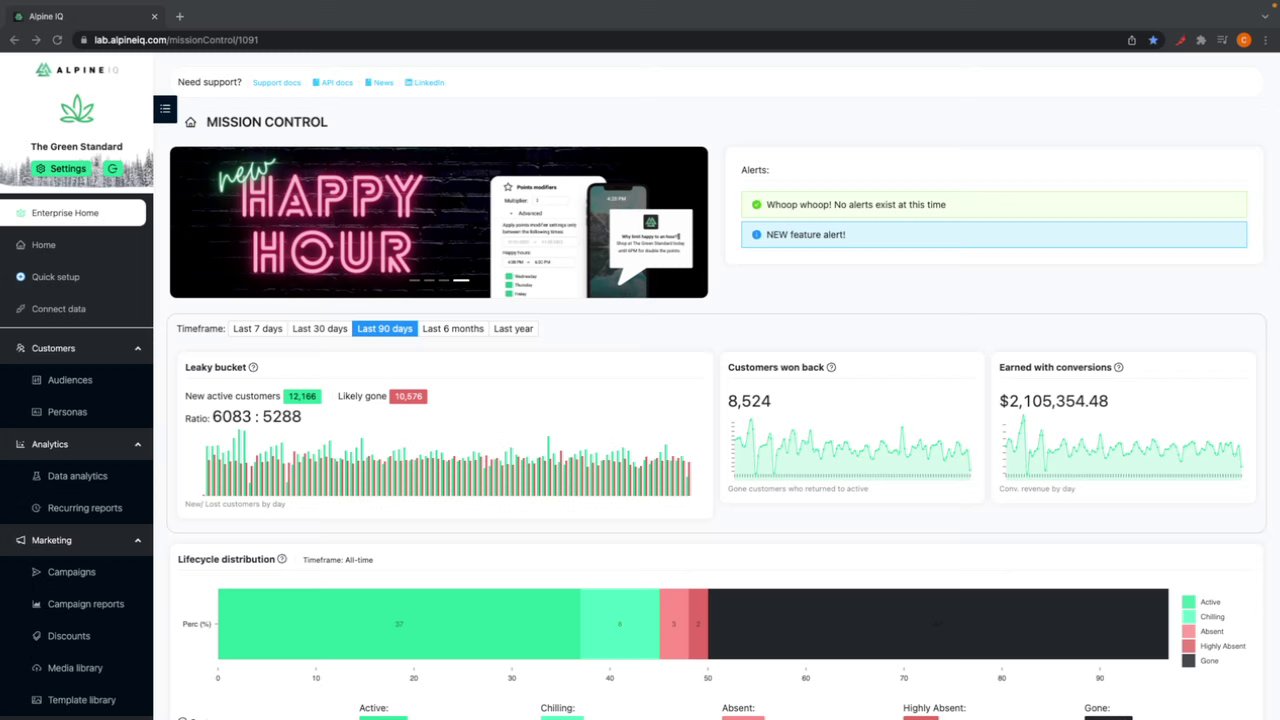Viewport: 1280px width, 720px height.
Task: Click the Home sidebar house icon
Action: click(x=21, y=245)
